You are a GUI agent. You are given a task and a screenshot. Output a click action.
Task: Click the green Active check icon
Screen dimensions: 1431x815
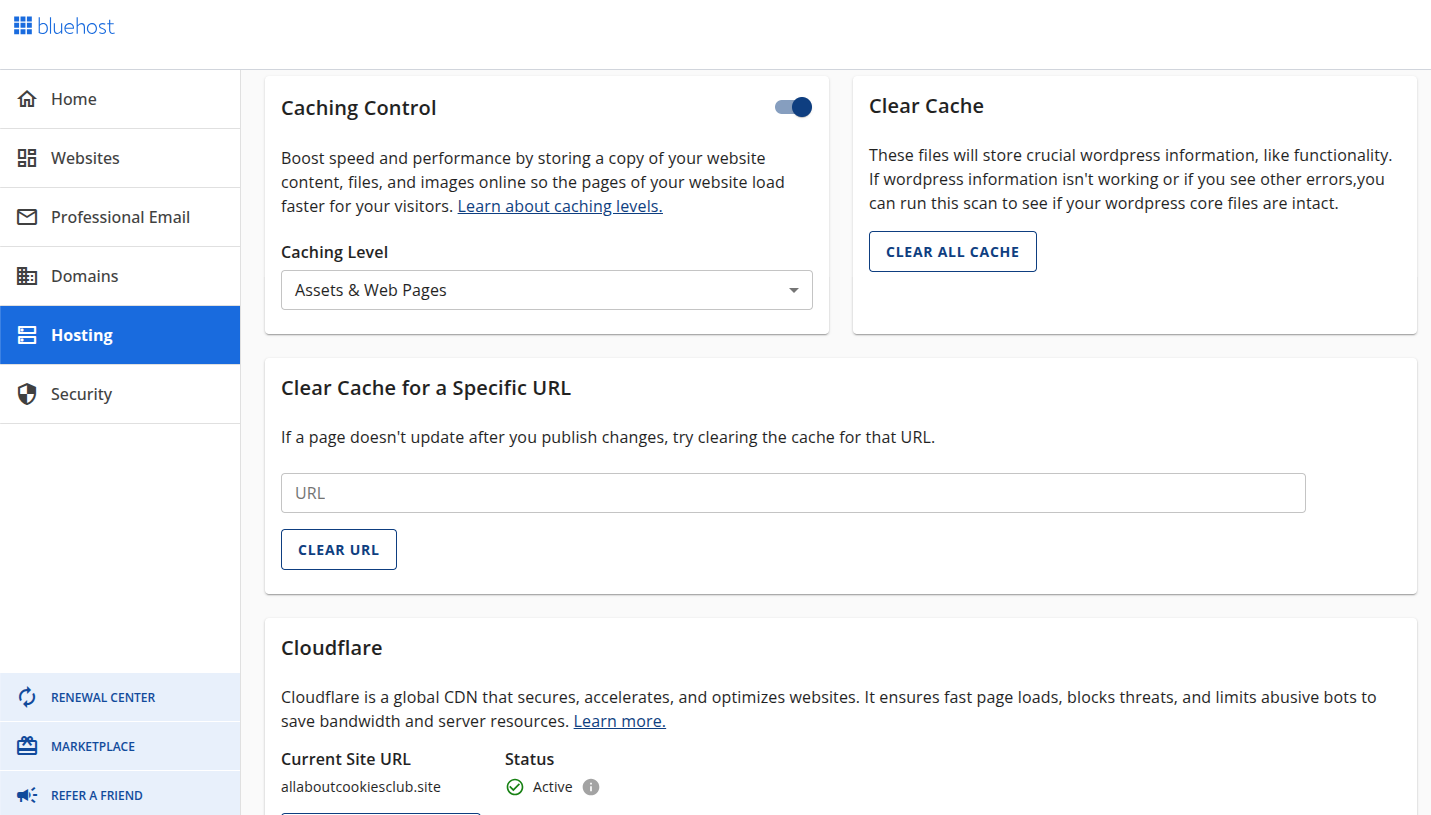[515, 787]
